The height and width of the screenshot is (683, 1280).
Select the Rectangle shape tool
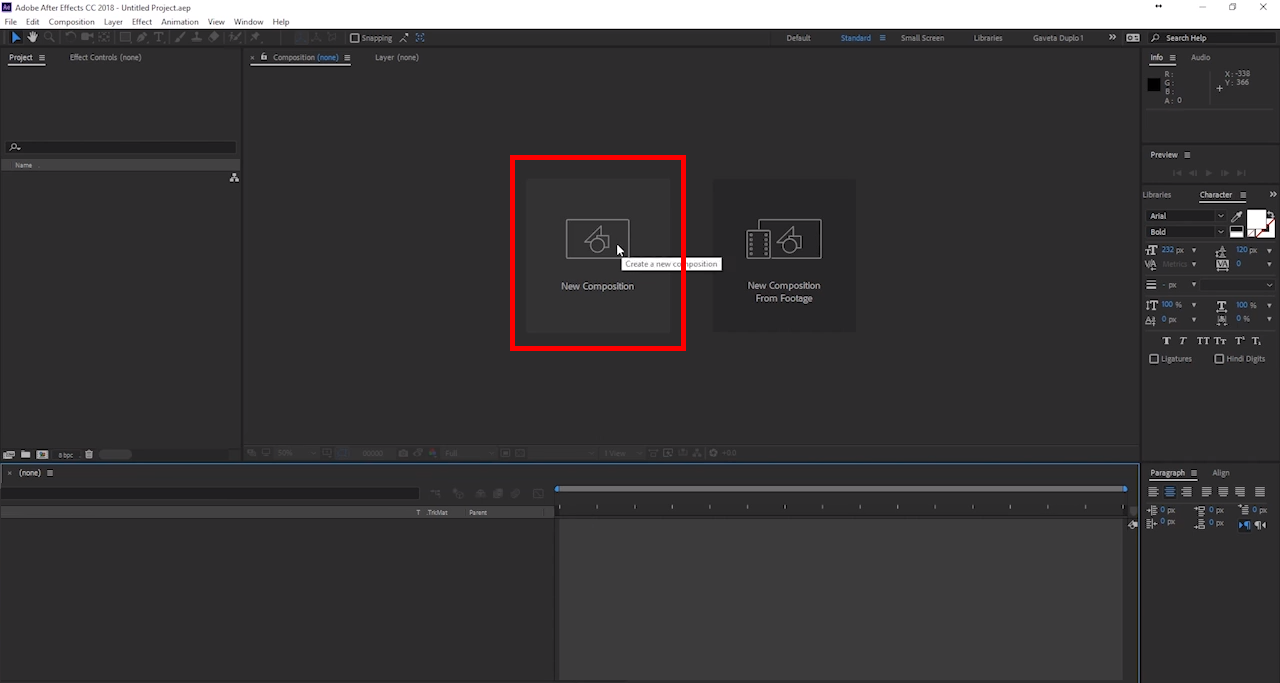(x=125, y=38)
